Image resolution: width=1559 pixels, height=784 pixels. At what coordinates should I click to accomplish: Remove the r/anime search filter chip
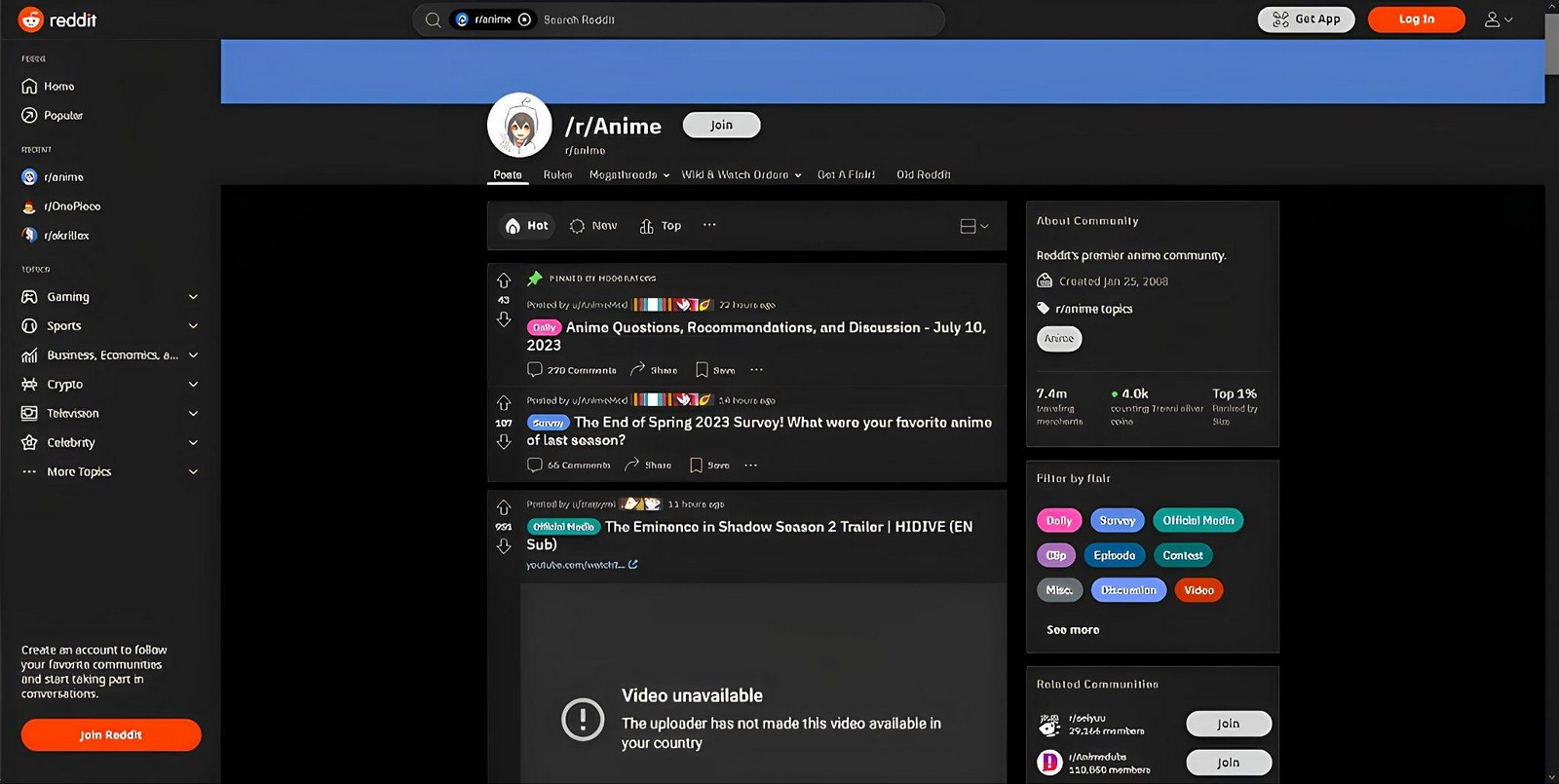pyautogui.click(x=525, y=19)
